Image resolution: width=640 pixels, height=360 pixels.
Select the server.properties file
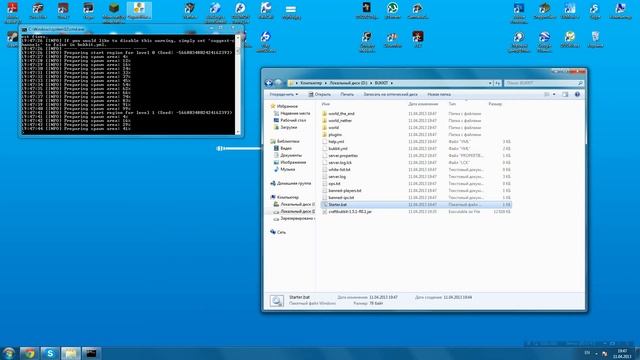[x=343, y=156]
